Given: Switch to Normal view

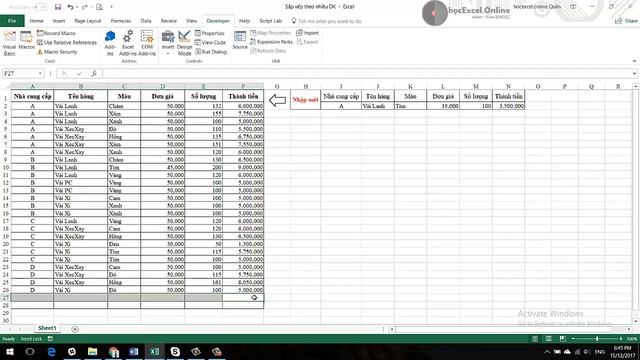Looking at the screenshot, I should point(535,339).
